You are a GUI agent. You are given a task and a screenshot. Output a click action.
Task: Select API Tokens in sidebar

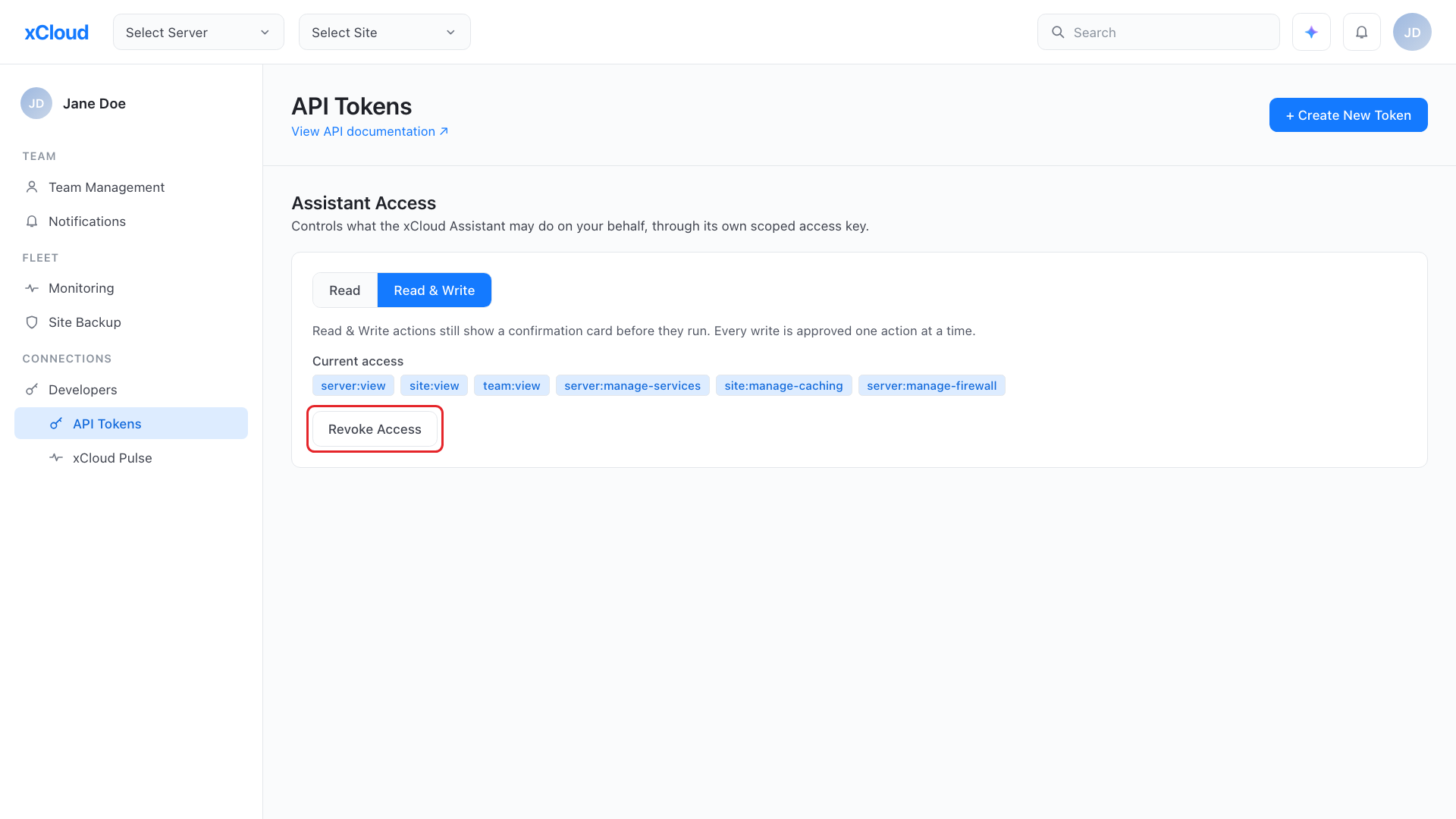[x=131, y=423]
